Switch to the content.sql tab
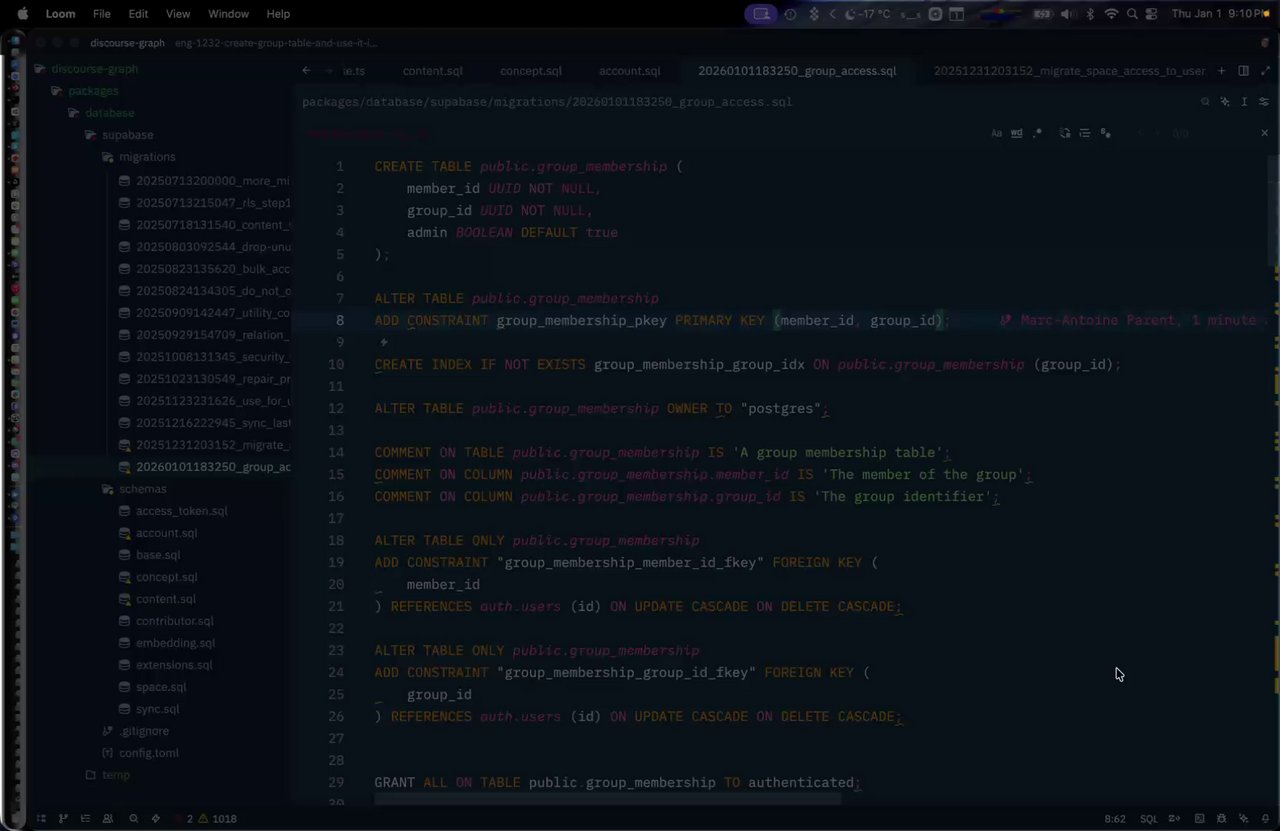The image size is (1280, 831). click(x=433, y=71)
